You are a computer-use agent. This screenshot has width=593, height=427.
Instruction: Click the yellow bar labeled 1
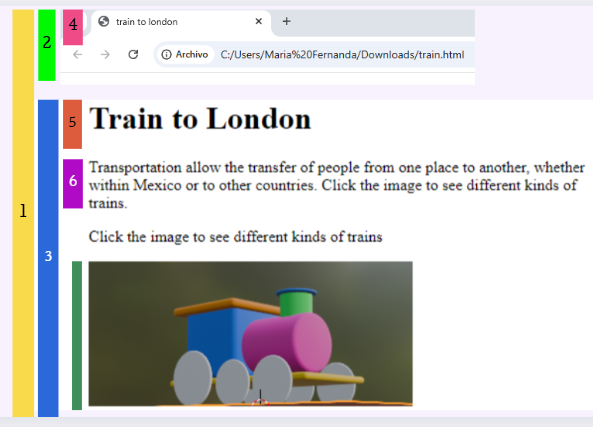23,213
